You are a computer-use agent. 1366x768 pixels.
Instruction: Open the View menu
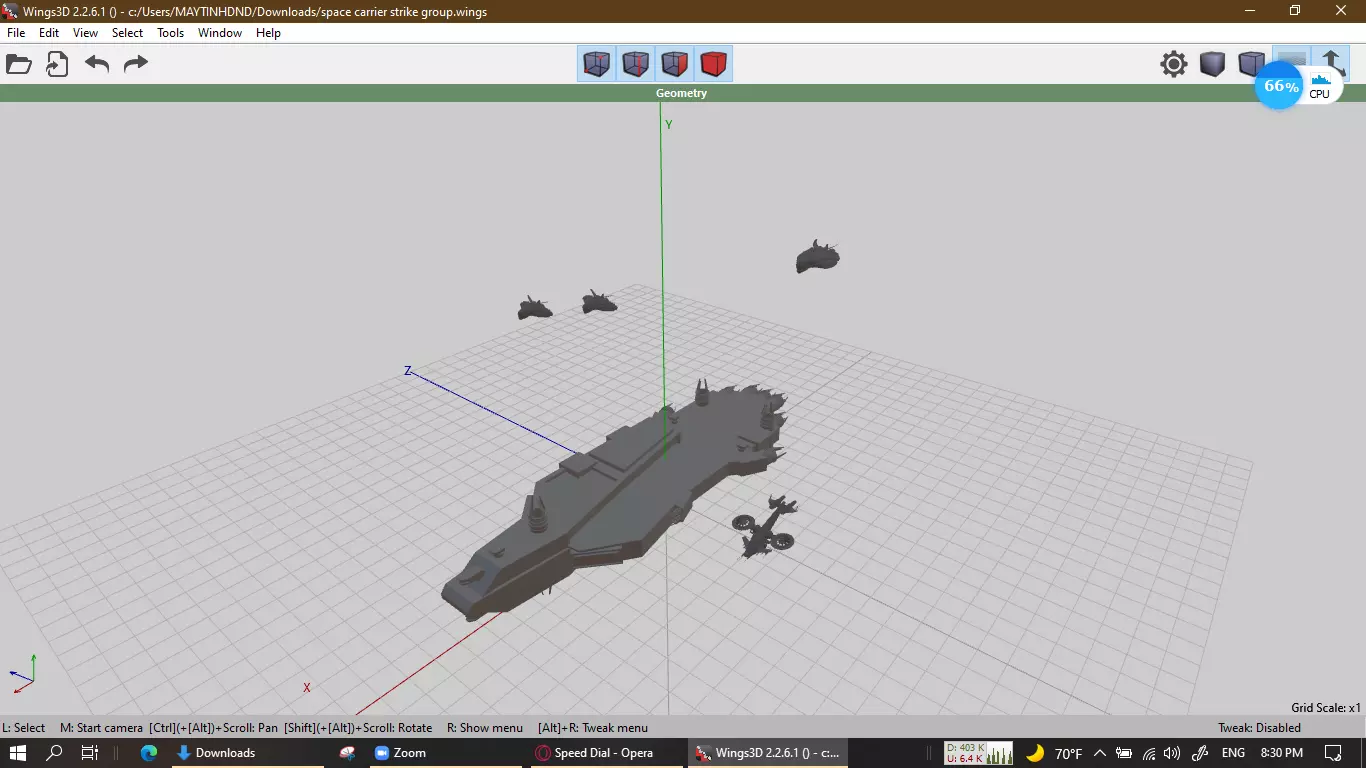point(85,33)
